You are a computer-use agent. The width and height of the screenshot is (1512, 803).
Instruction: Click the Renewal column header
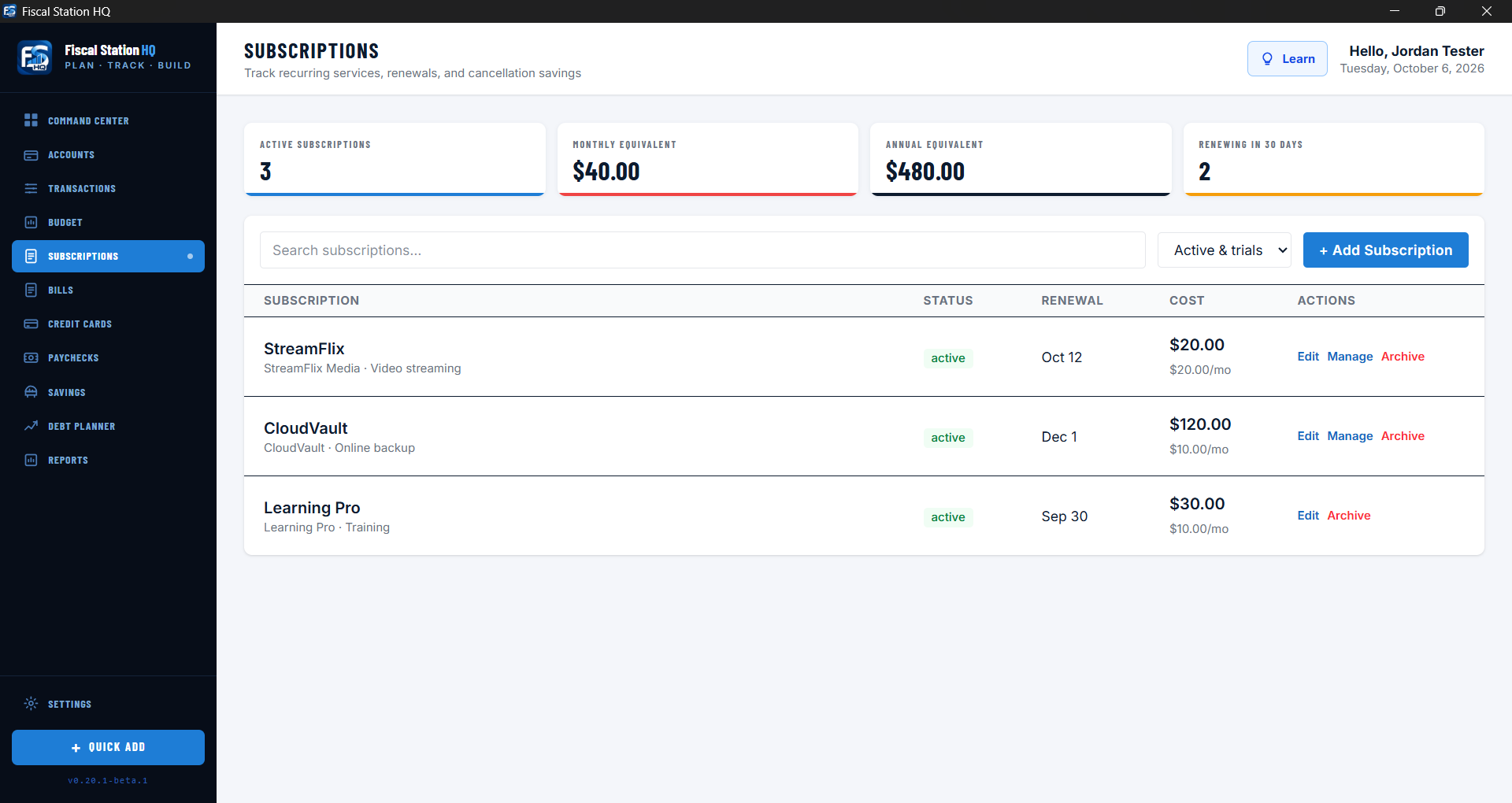(1072, 301)
